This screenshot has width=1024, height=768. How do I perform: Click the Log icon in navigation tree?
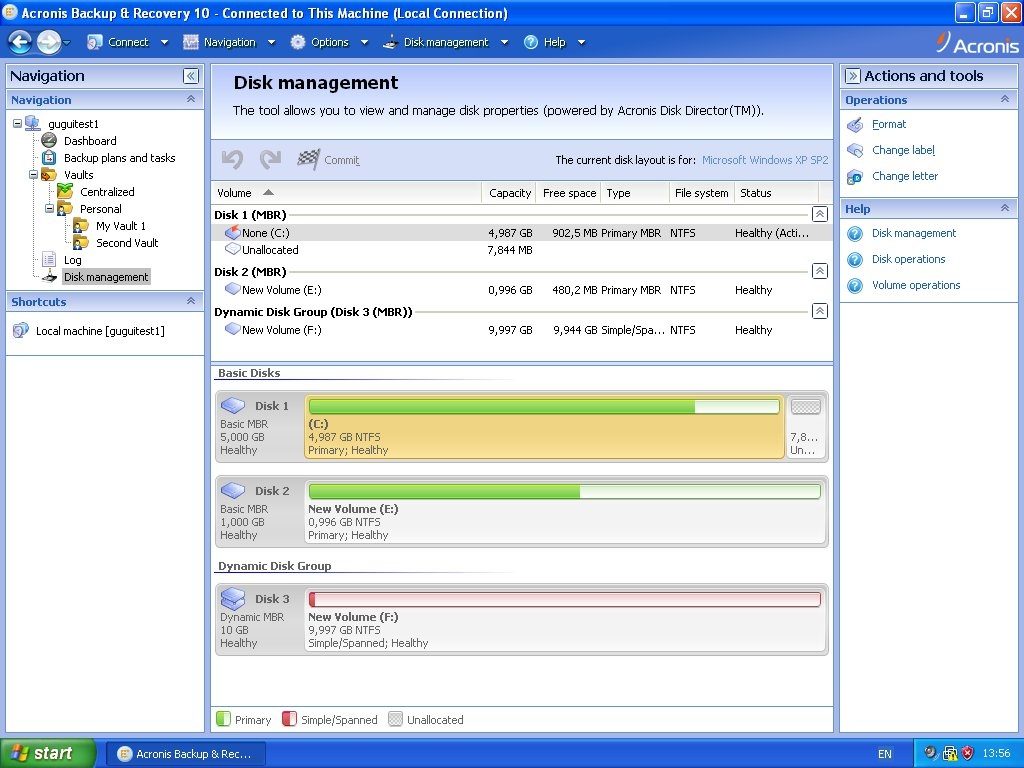(49, 259)
